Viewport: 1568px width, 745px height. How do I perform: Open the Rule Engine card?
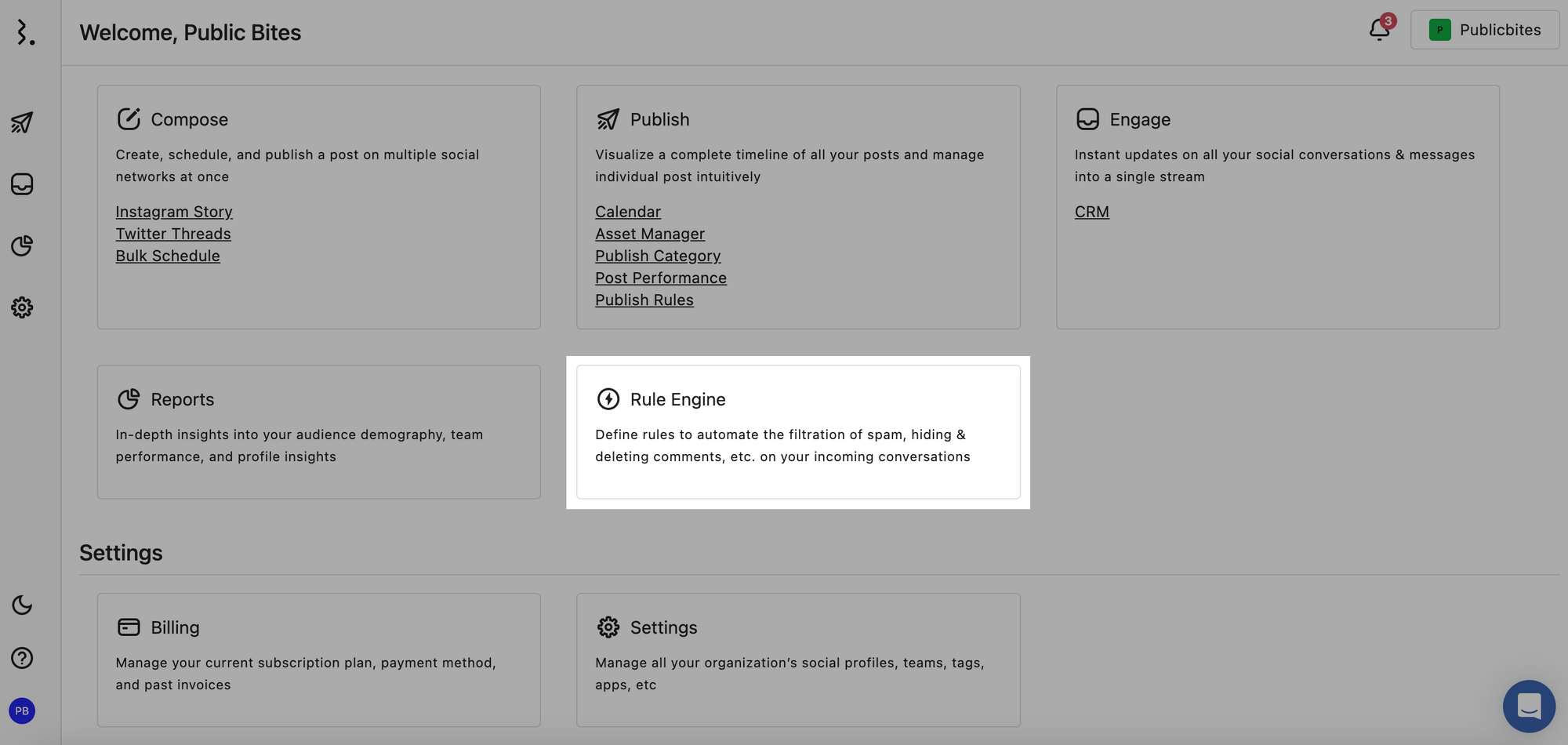[798, 431]
